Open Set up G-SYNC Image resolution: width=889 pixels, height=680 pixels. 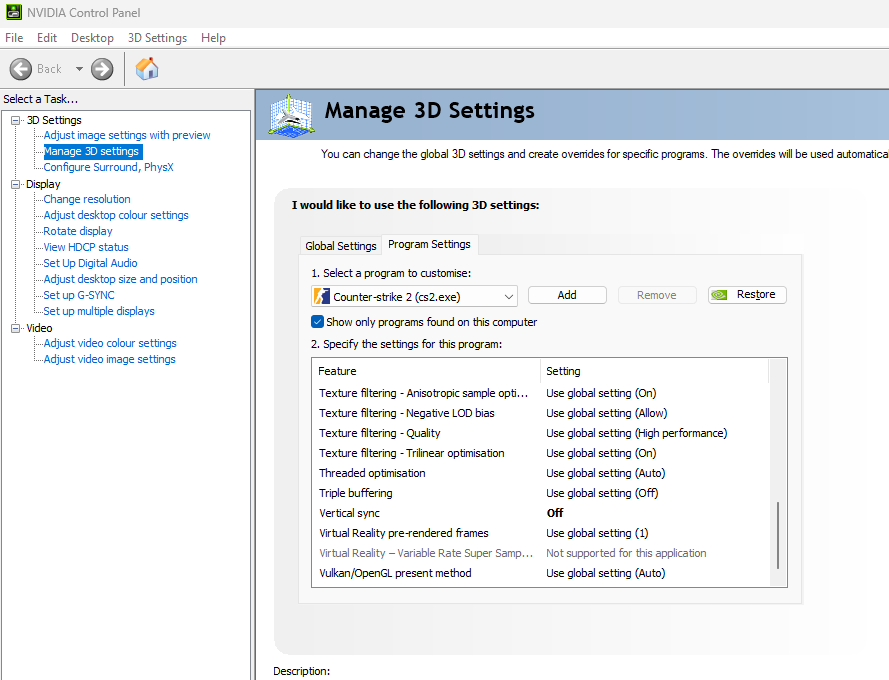click(79, 295)
